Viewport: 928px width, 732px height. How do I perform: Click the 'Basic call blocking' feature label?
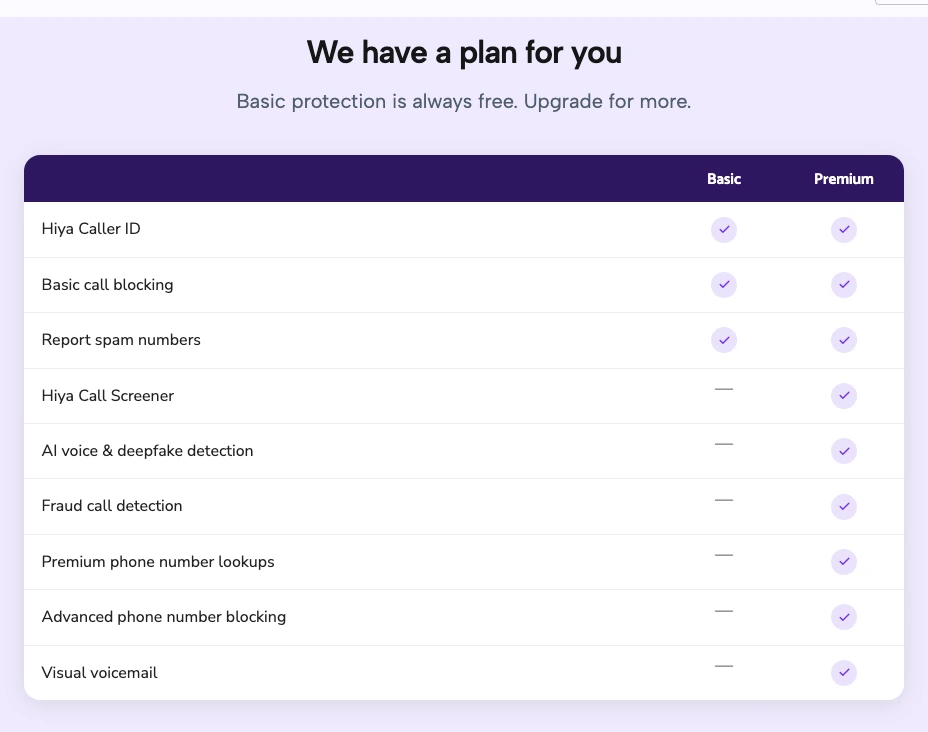coord(107,285)
